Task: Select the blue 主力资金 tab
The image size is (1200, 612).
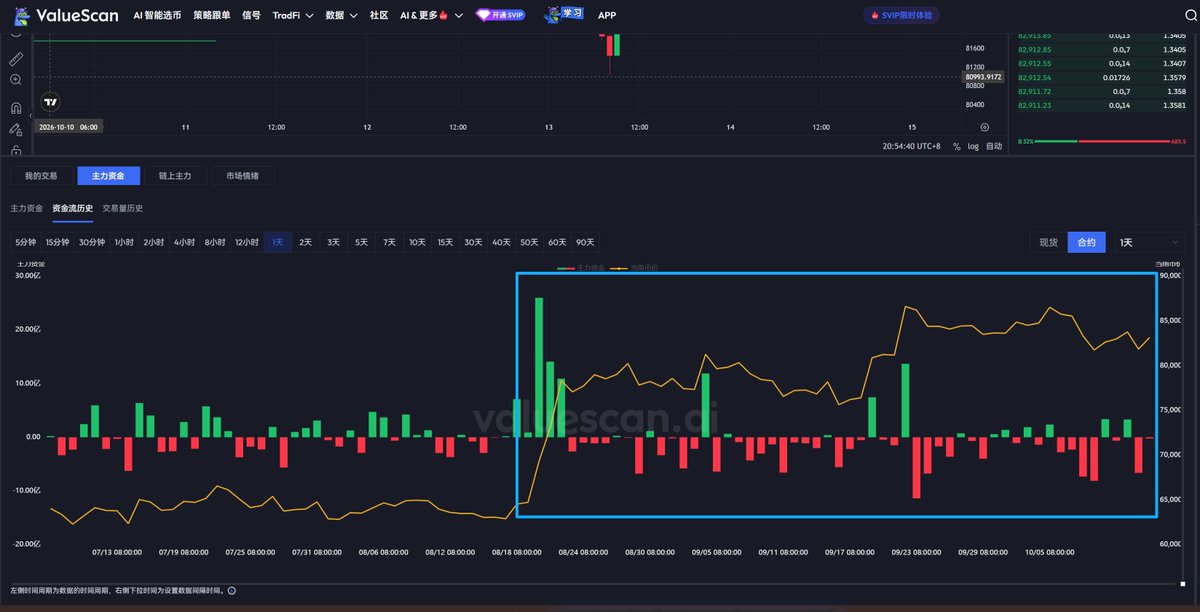Action: 108,176
